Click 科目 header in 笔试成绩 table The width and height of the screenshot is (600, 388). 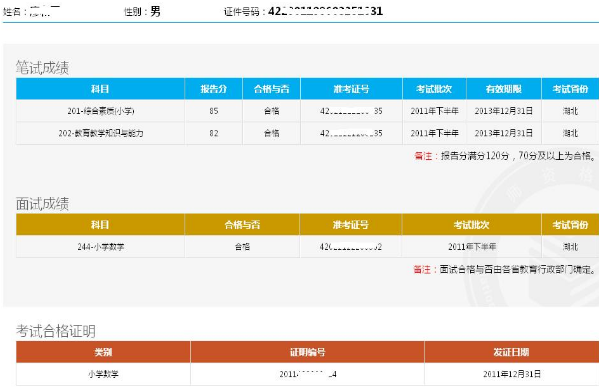tap(100, 89)
